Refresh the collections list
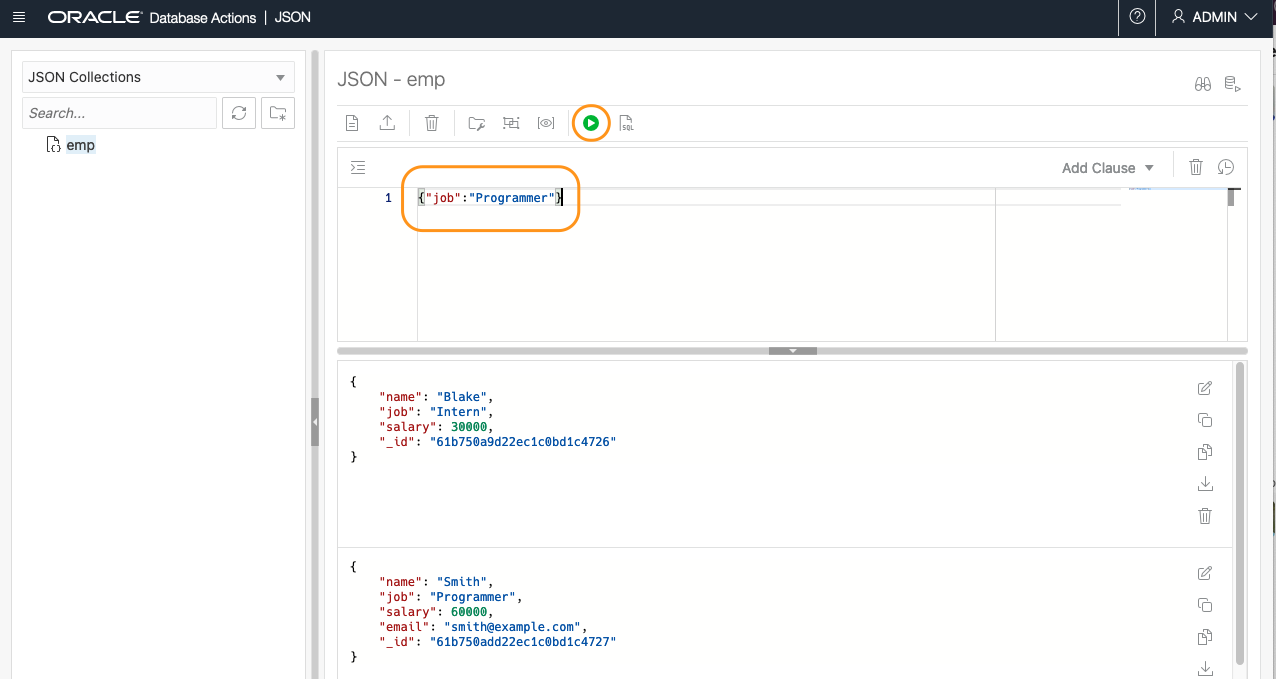The image size is (1276, 679). coord(239,113)
